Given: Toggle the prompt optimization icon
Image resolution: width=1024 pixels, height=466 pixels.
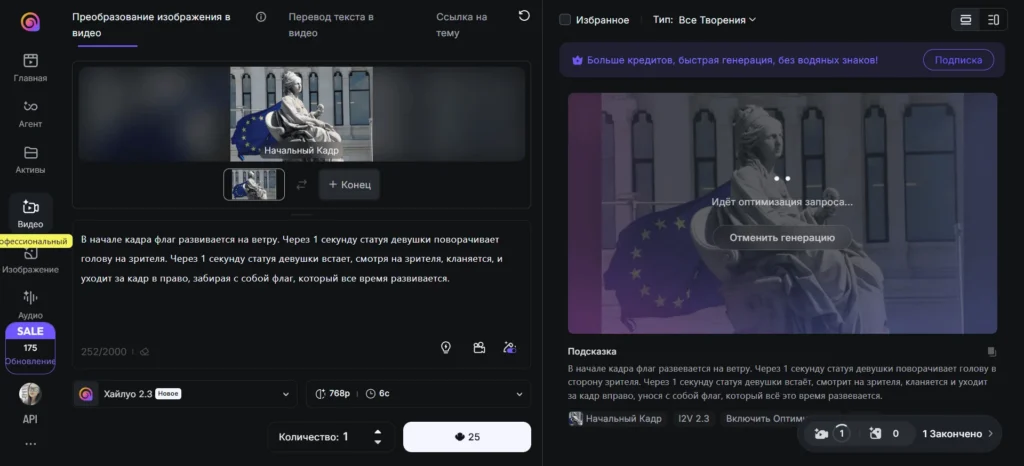Looking at the screenshot, I should 510,347.
